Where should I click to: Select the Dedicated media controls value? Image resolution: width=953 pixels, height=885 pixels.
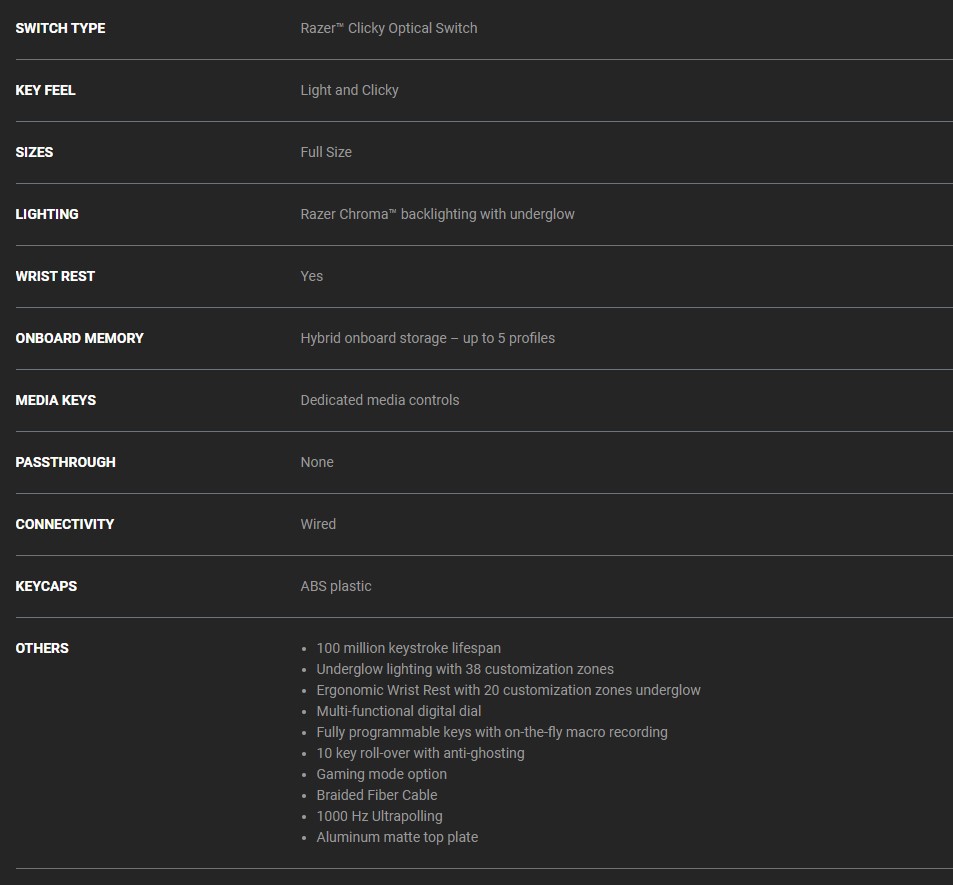click(380, 400)
